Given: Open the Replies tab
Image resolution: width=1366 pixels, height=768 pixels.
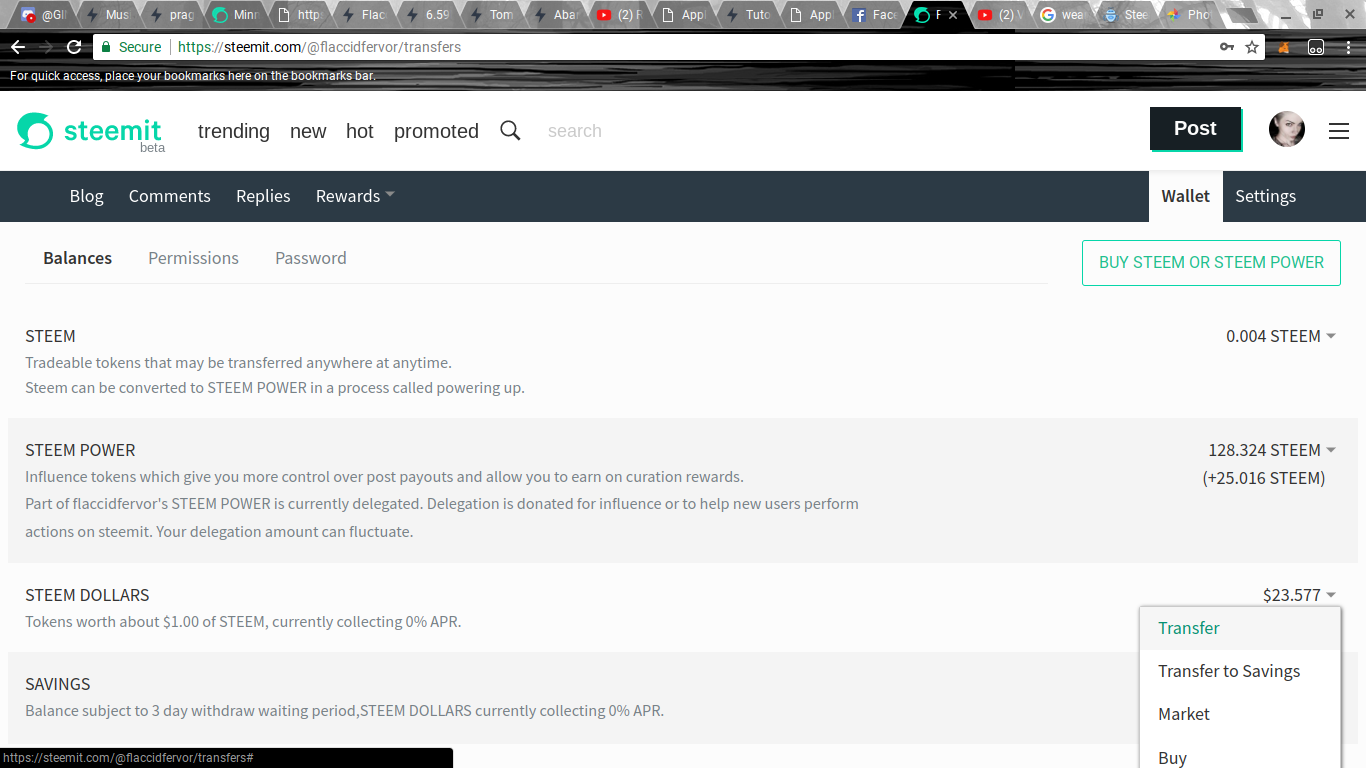Looking at the screenshot, I should [263, 196].
